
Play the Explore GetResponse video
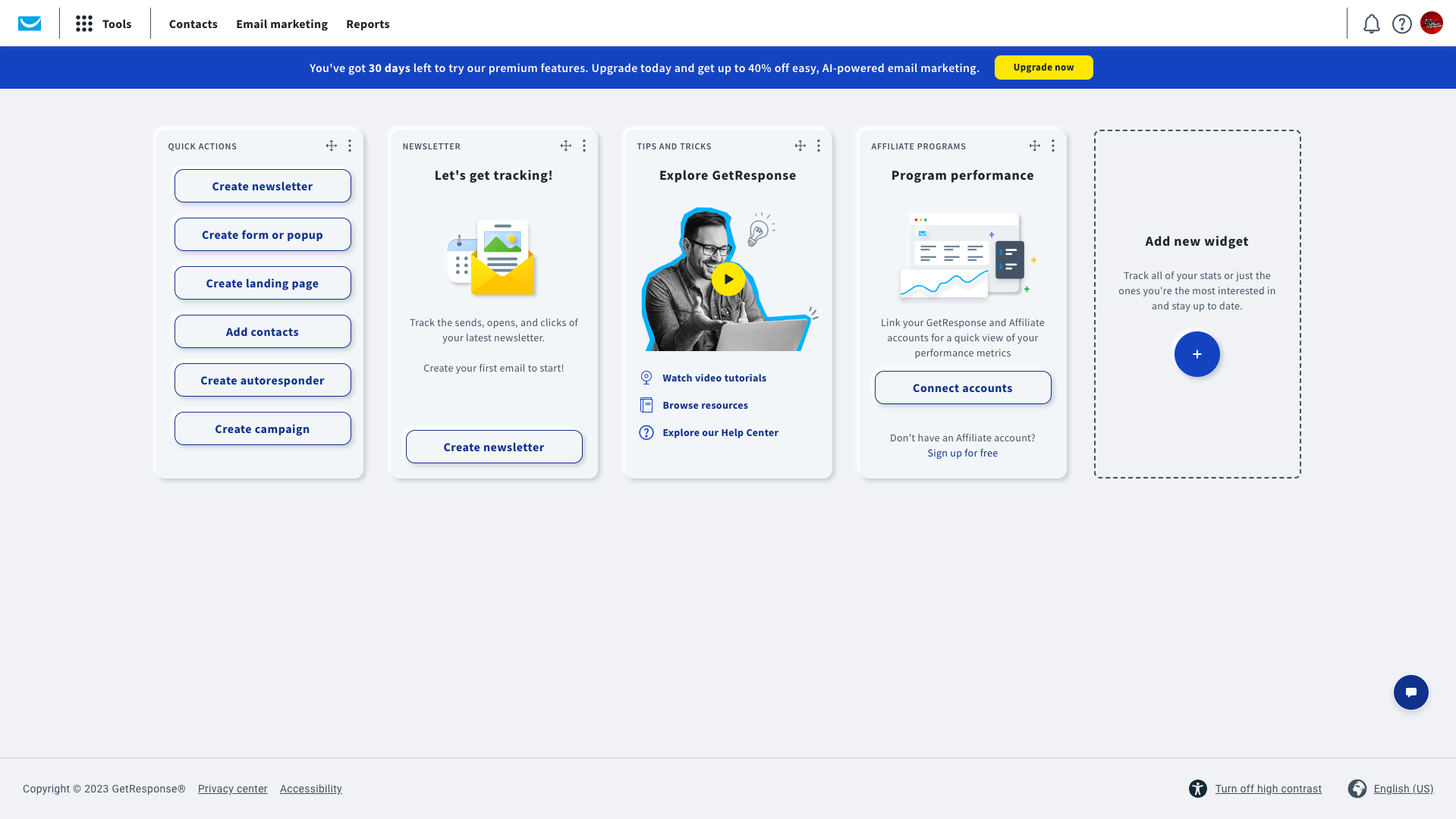coord(728,279)
